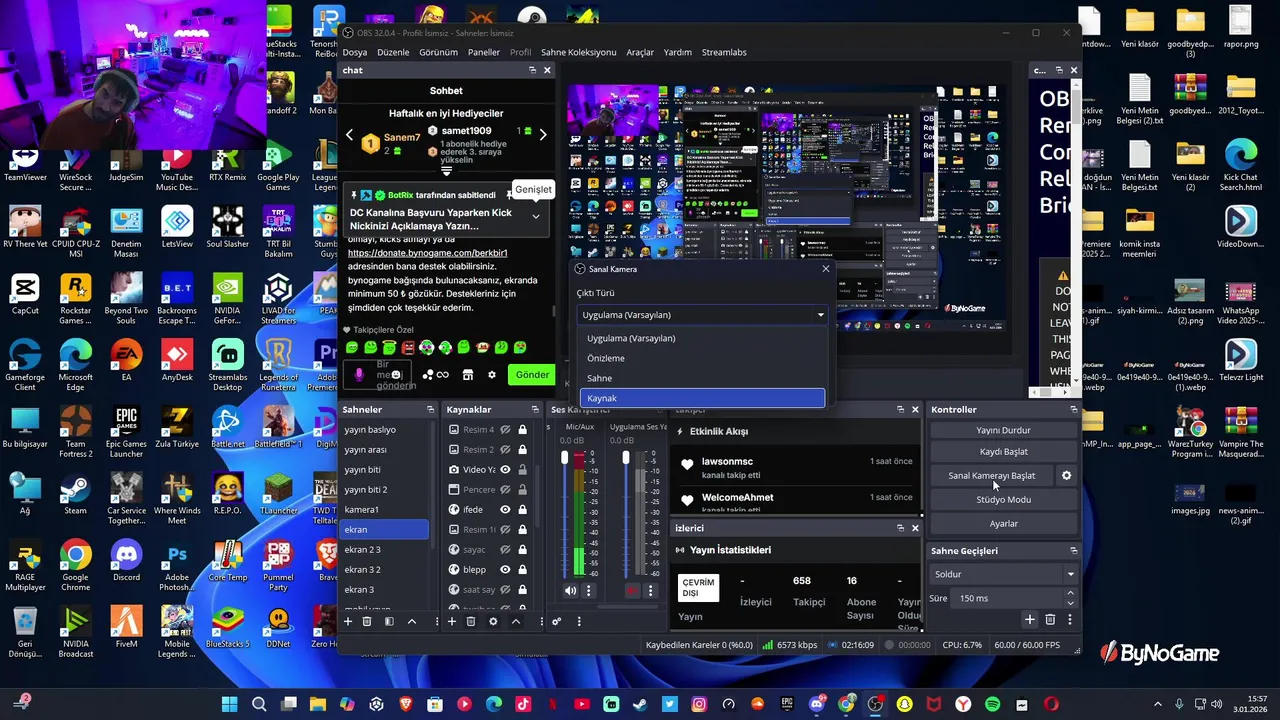
Task: Move selected scene up with arrow icon
Action: [411, 621]
